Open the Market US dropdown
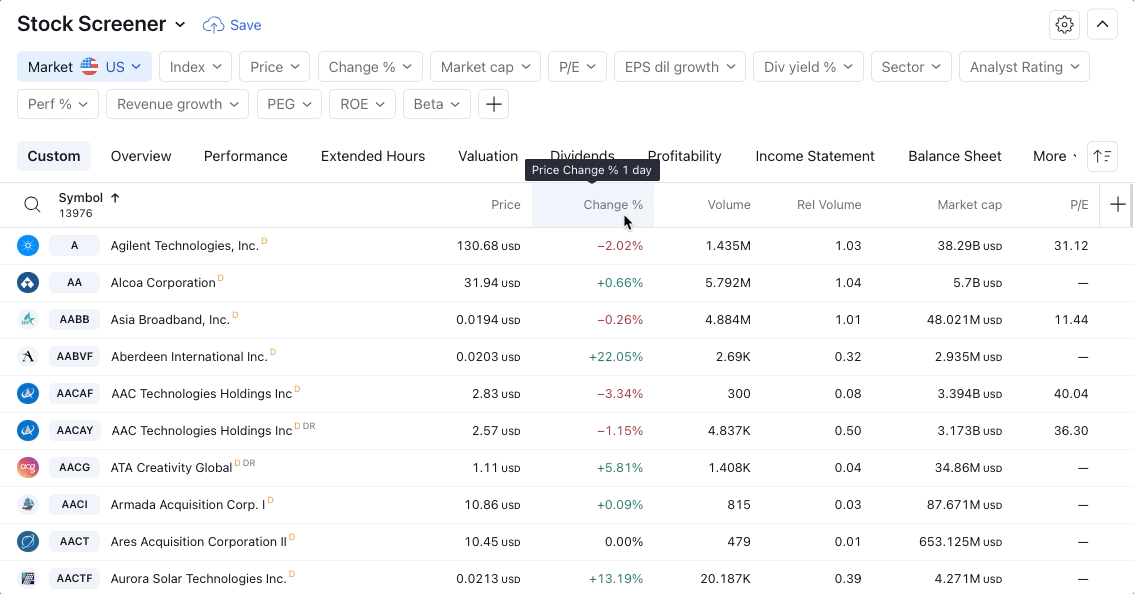Screen dimensions: 1134x594 coord(84,67)
